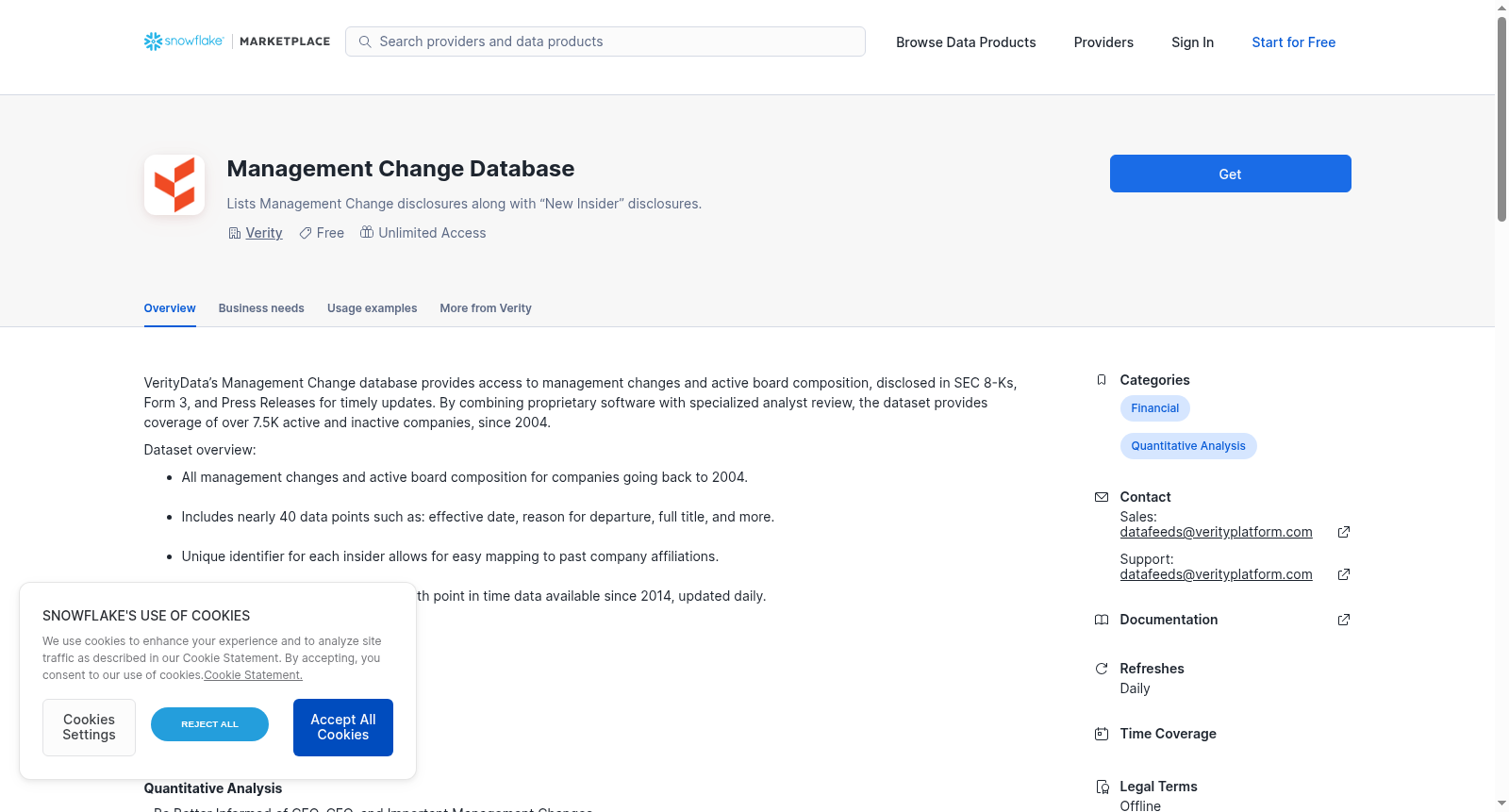
Task: Open Documentation external link icon
Action: [1344, 620]
